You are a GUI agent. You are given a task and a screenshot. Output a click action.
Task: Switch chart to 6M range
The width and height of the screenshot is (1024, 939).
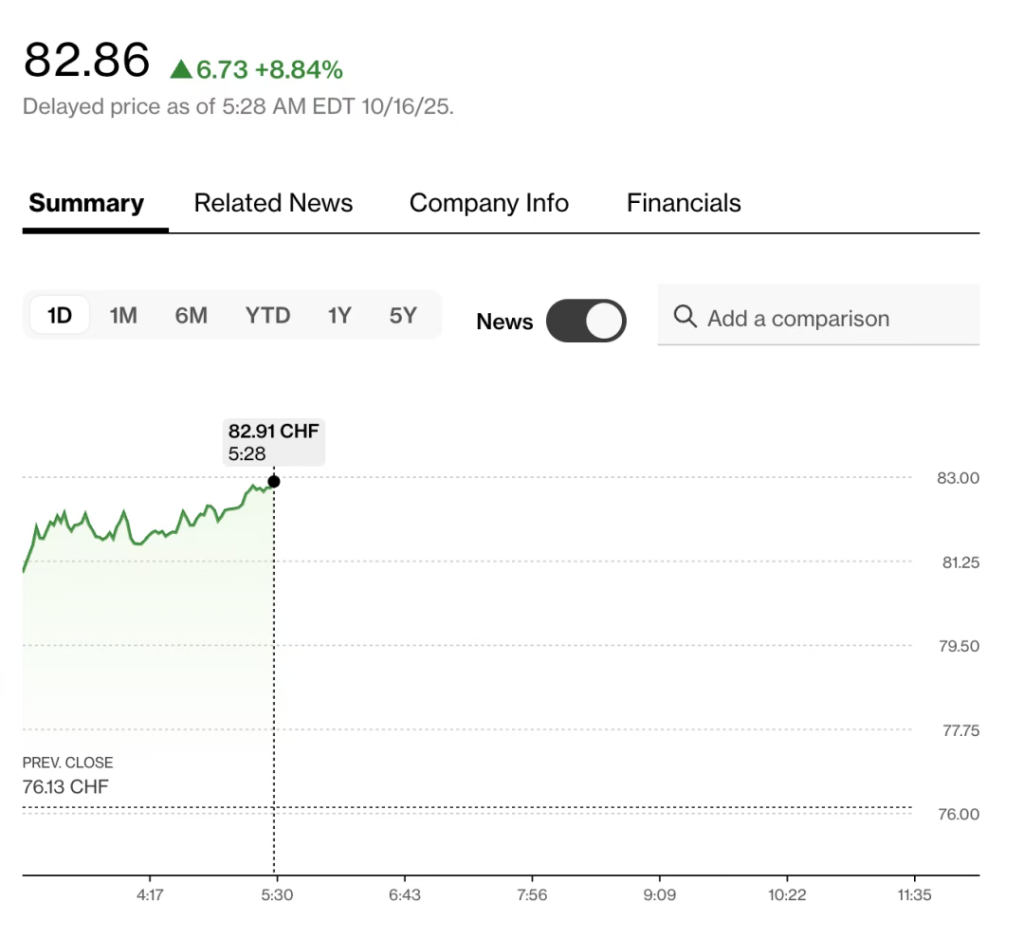(191, 316)
